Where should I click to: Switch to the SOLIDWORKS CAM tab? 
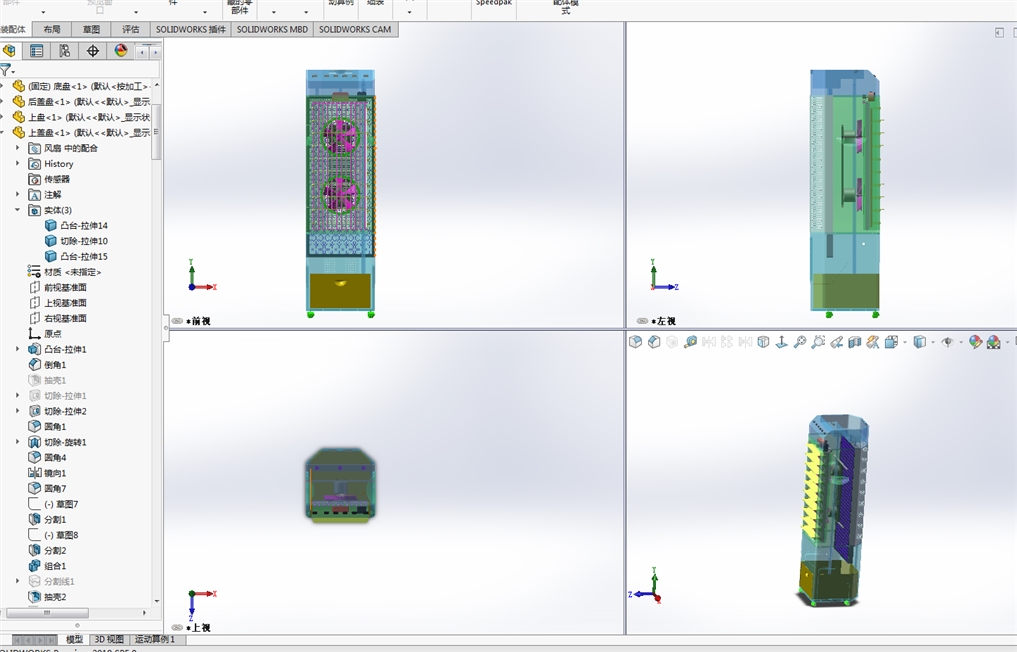point(355,29)
